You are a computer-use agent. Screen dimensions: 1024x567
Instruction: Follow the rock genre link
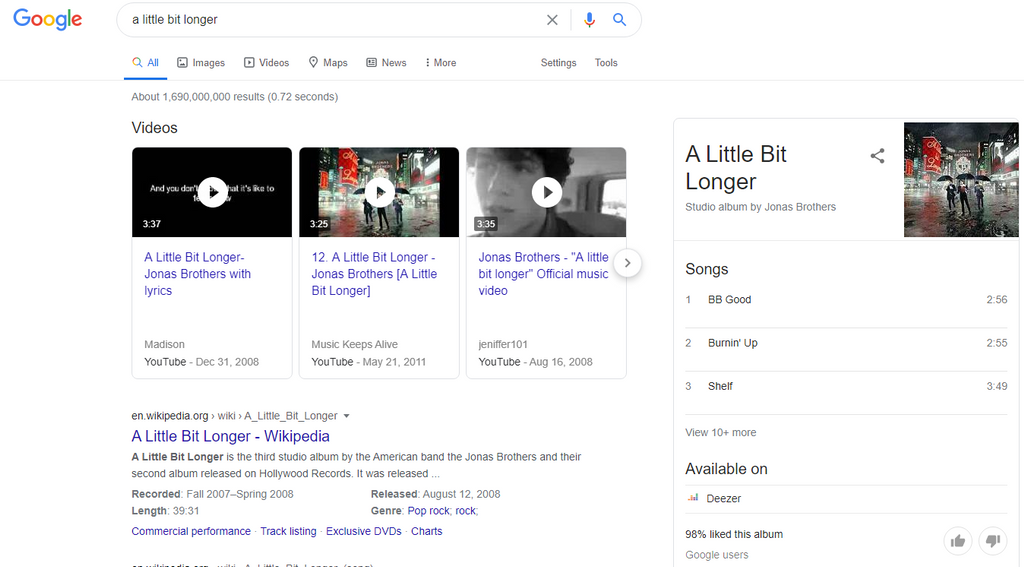[466, 511]
